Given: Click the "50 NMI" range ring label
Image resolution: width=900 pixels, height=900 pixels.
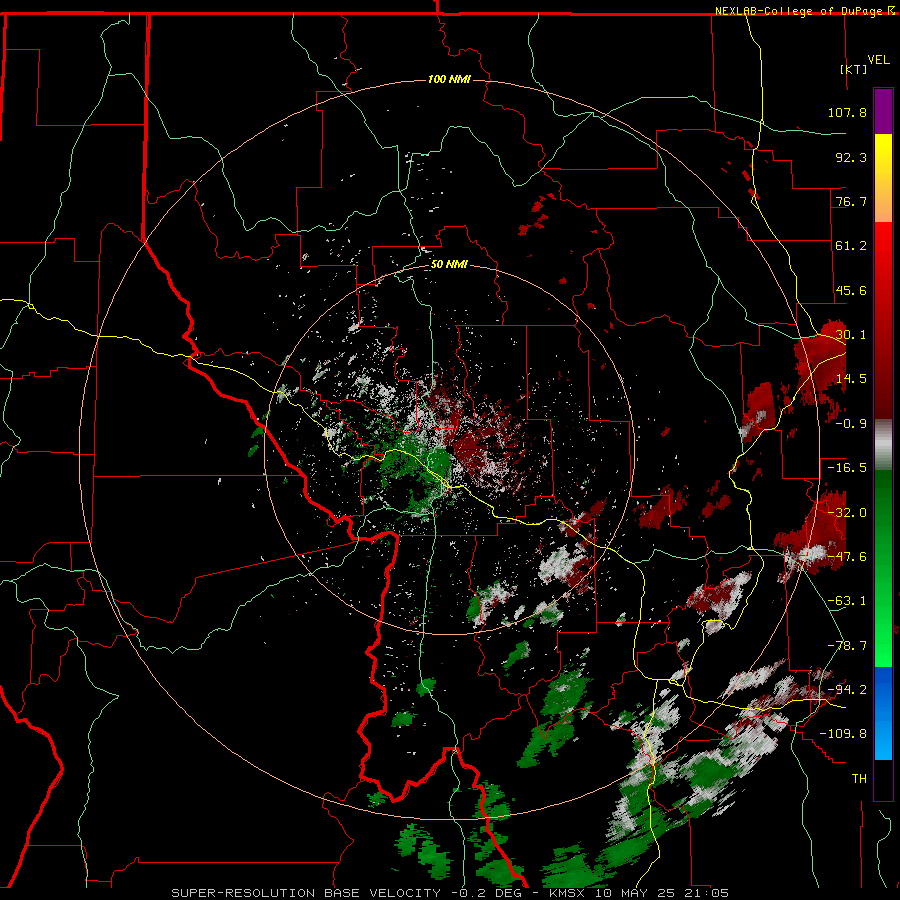Looking at the screenshot, I should 449,264.
